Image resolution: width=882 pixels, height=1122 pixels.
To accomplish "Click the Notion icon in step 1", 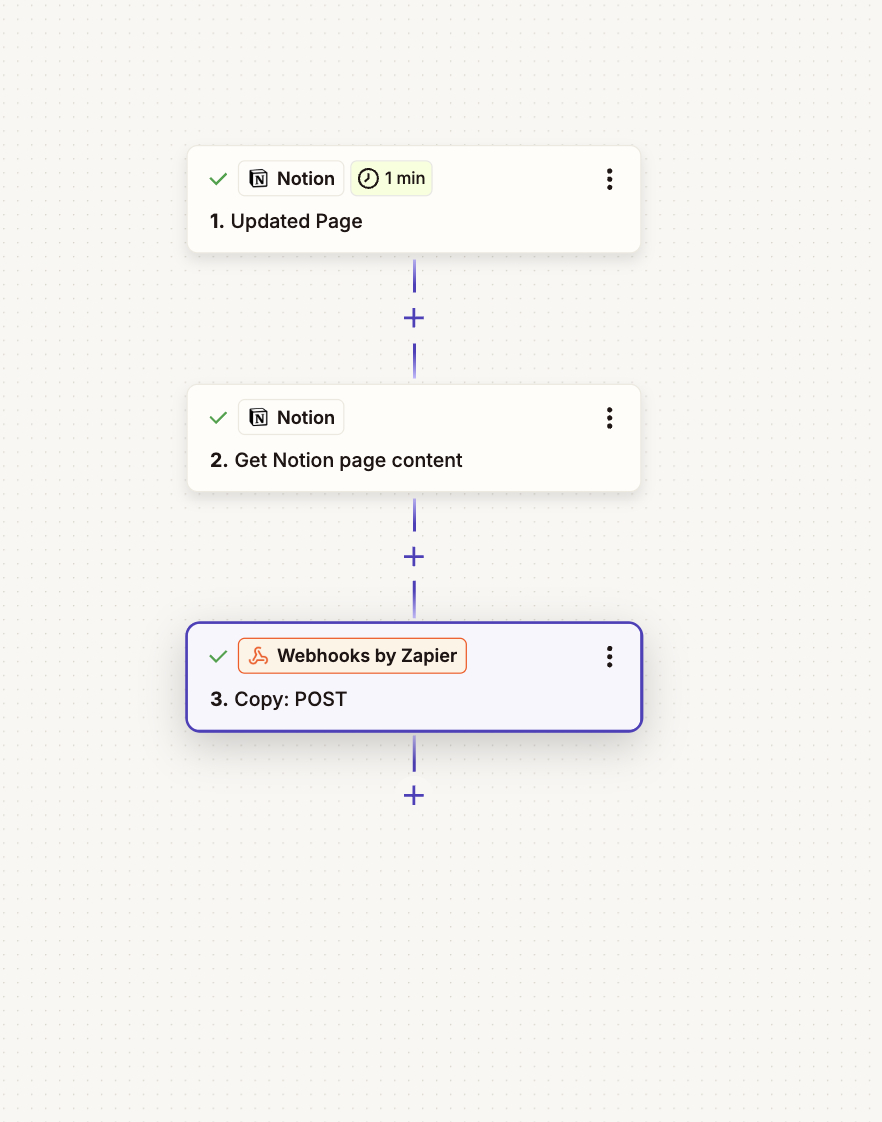I will [259, 179].
